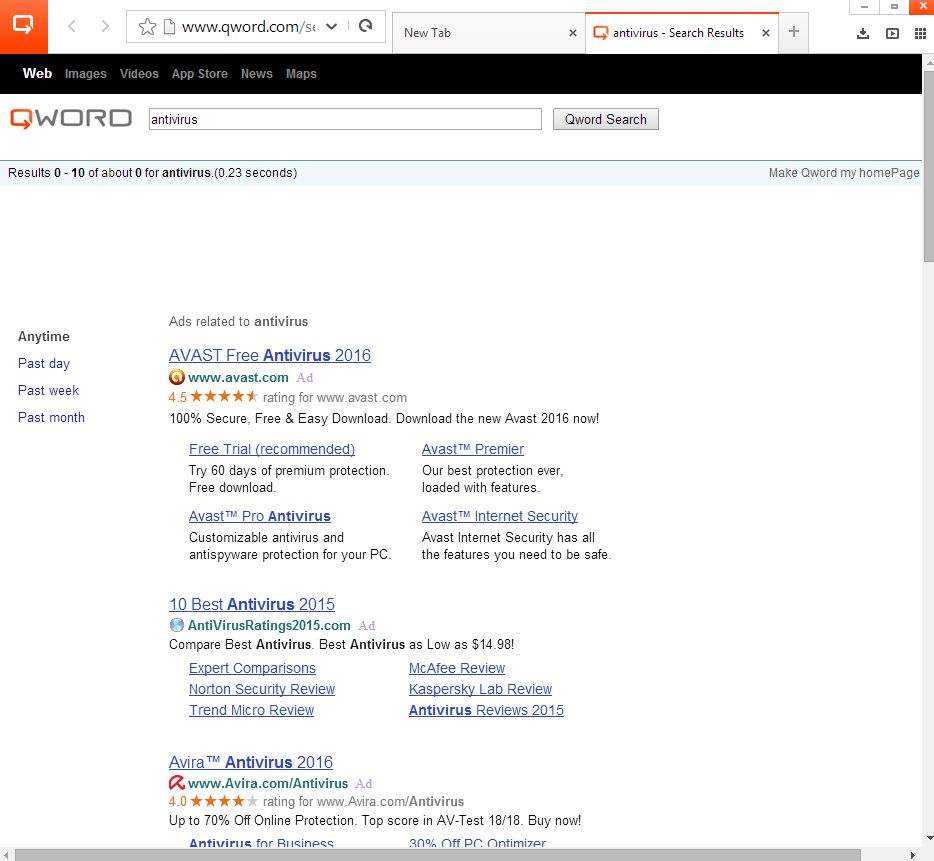Bookmark this page with the star icon
The width and height of the screenshot is (934, 861).
point(147,27)
